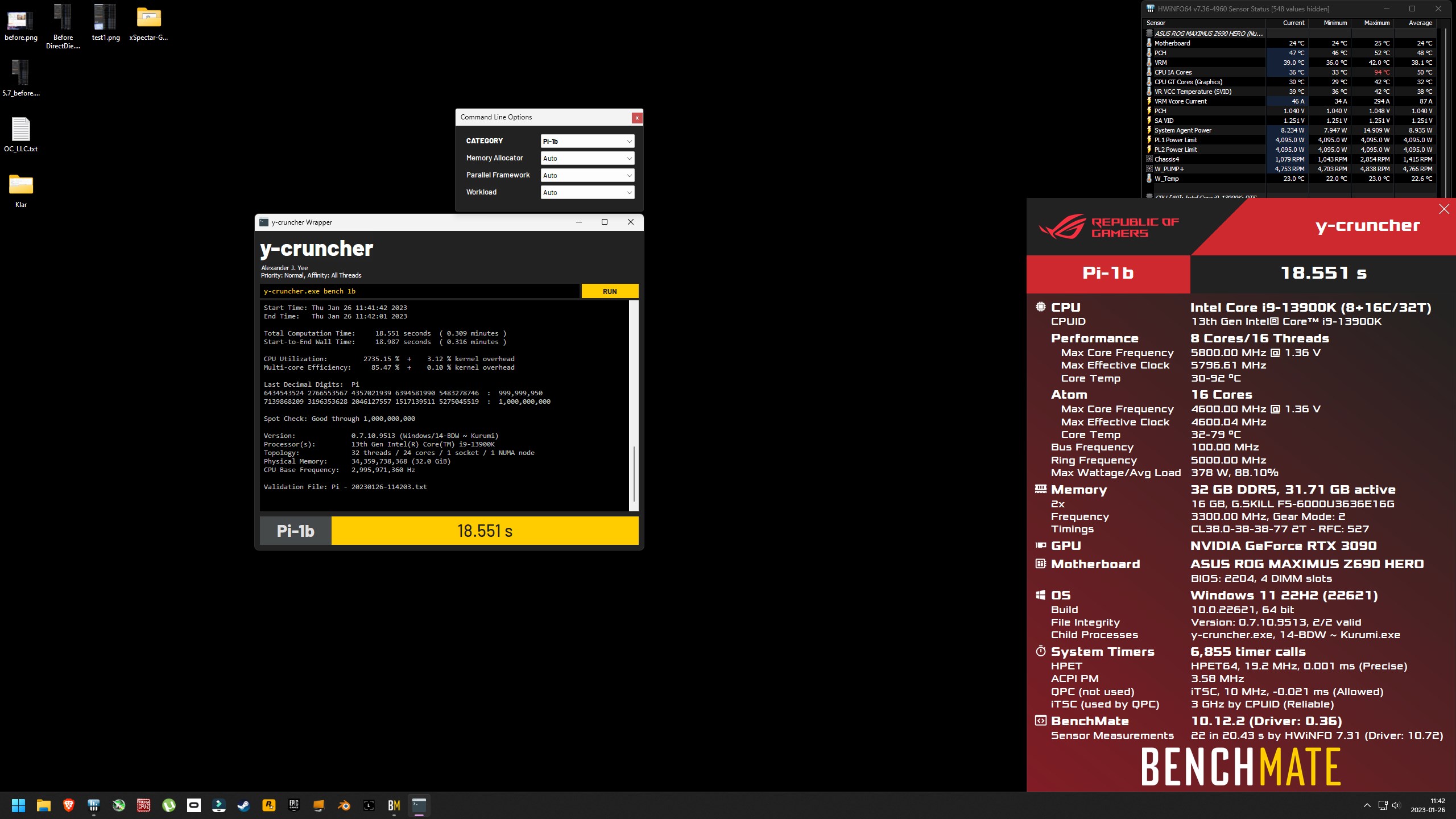Select VRM Vcore Current row

coord(1290,101)
